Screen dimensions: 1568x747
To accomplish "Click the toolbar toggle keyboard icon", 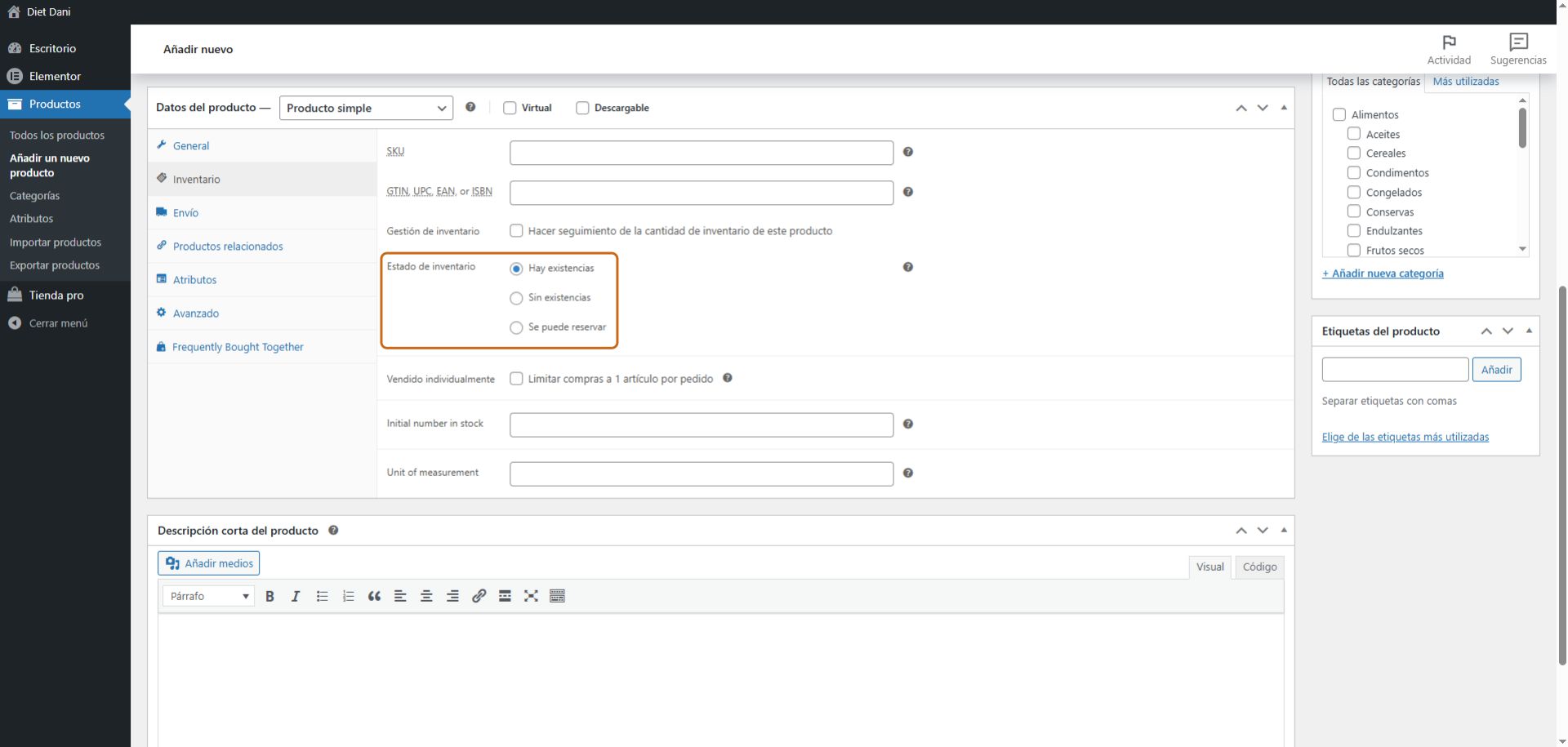I will 557,596.
